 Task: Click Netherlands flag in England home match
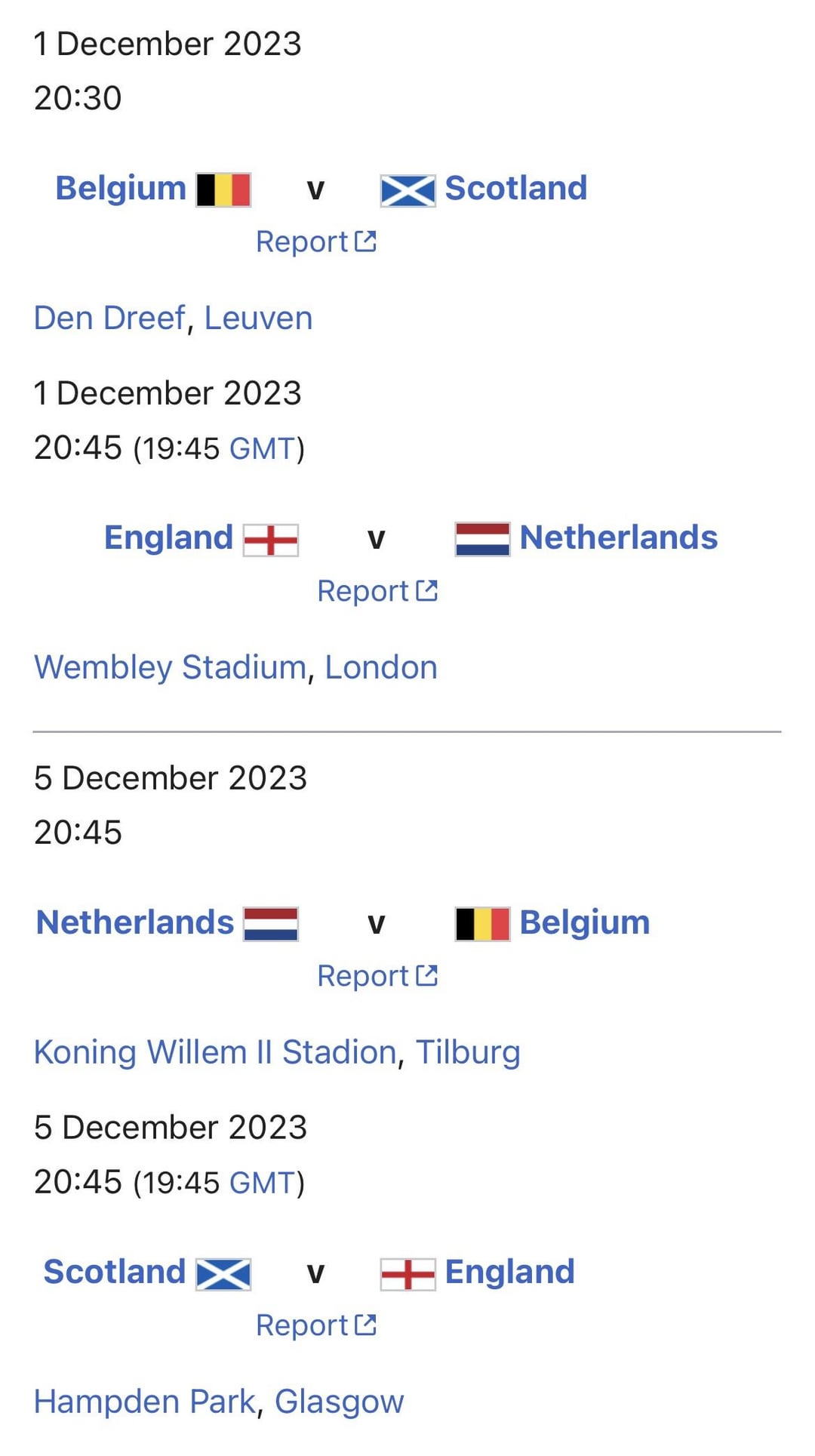[482, 540]
